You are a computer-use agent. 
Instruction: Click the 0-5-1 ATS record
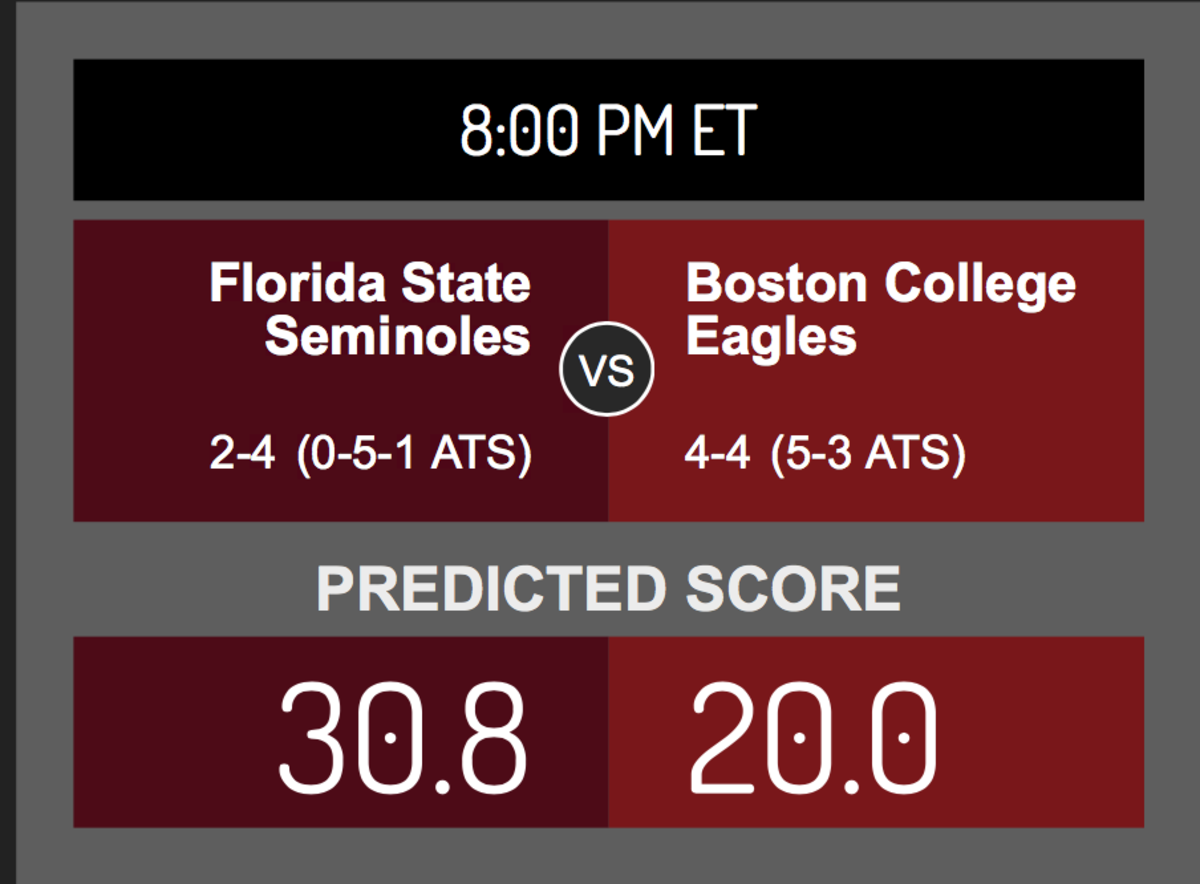click(414, 456)
